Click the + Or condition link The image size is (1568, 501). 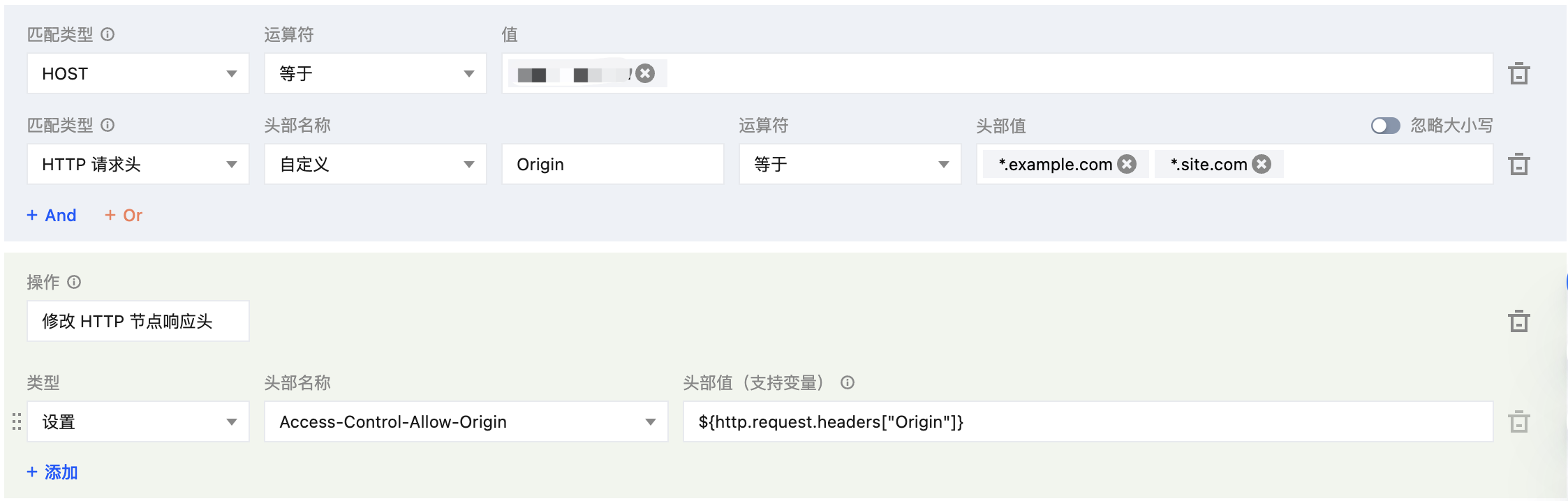[x=124, y=216]
